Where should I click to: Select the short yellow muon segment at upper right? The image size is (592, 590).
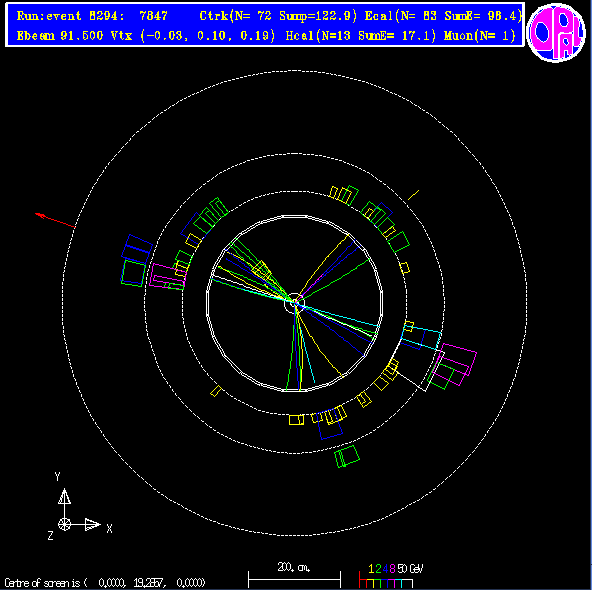tap(413, 195)
